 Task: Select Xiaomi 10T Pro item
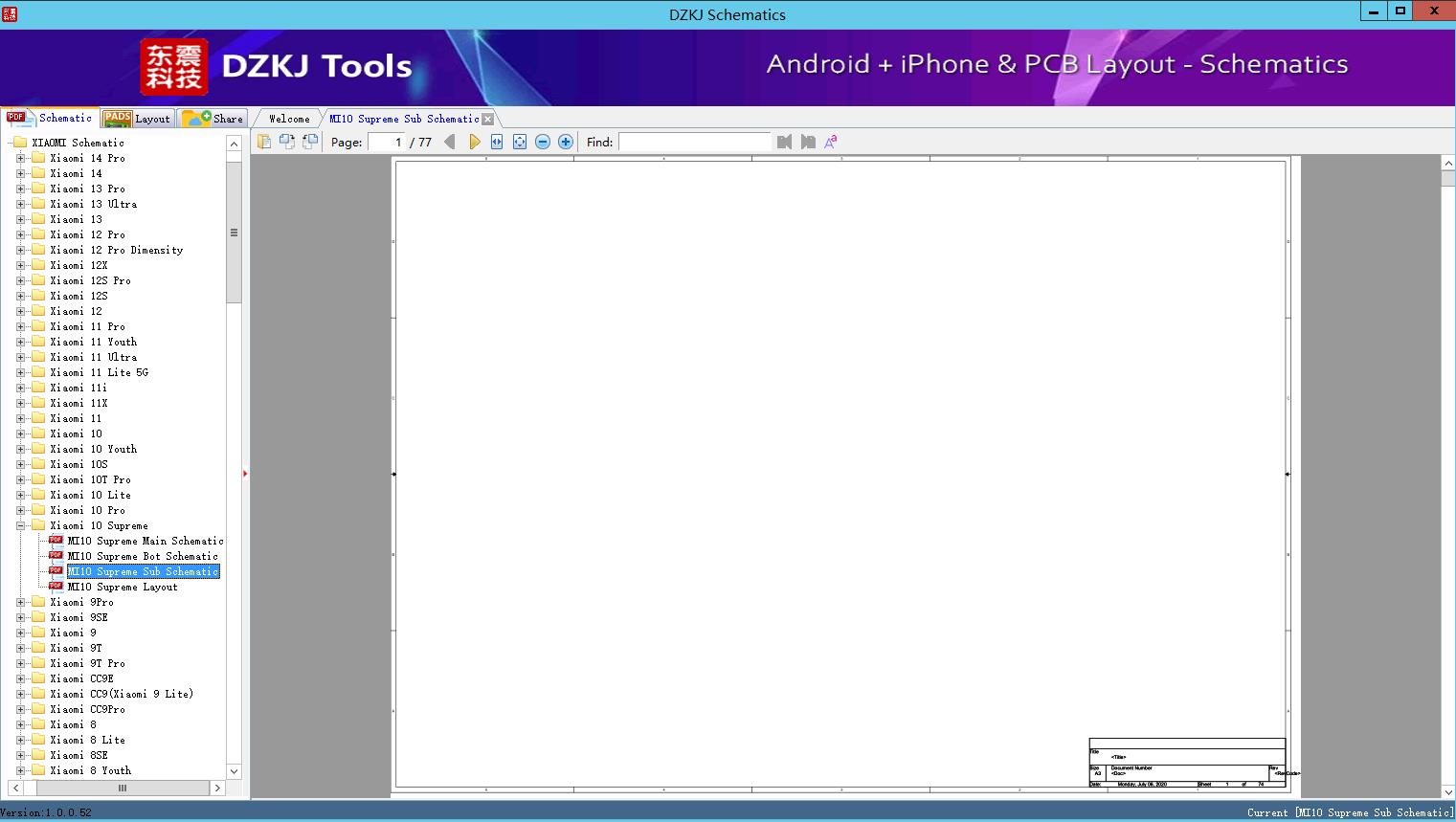(90, 479)
